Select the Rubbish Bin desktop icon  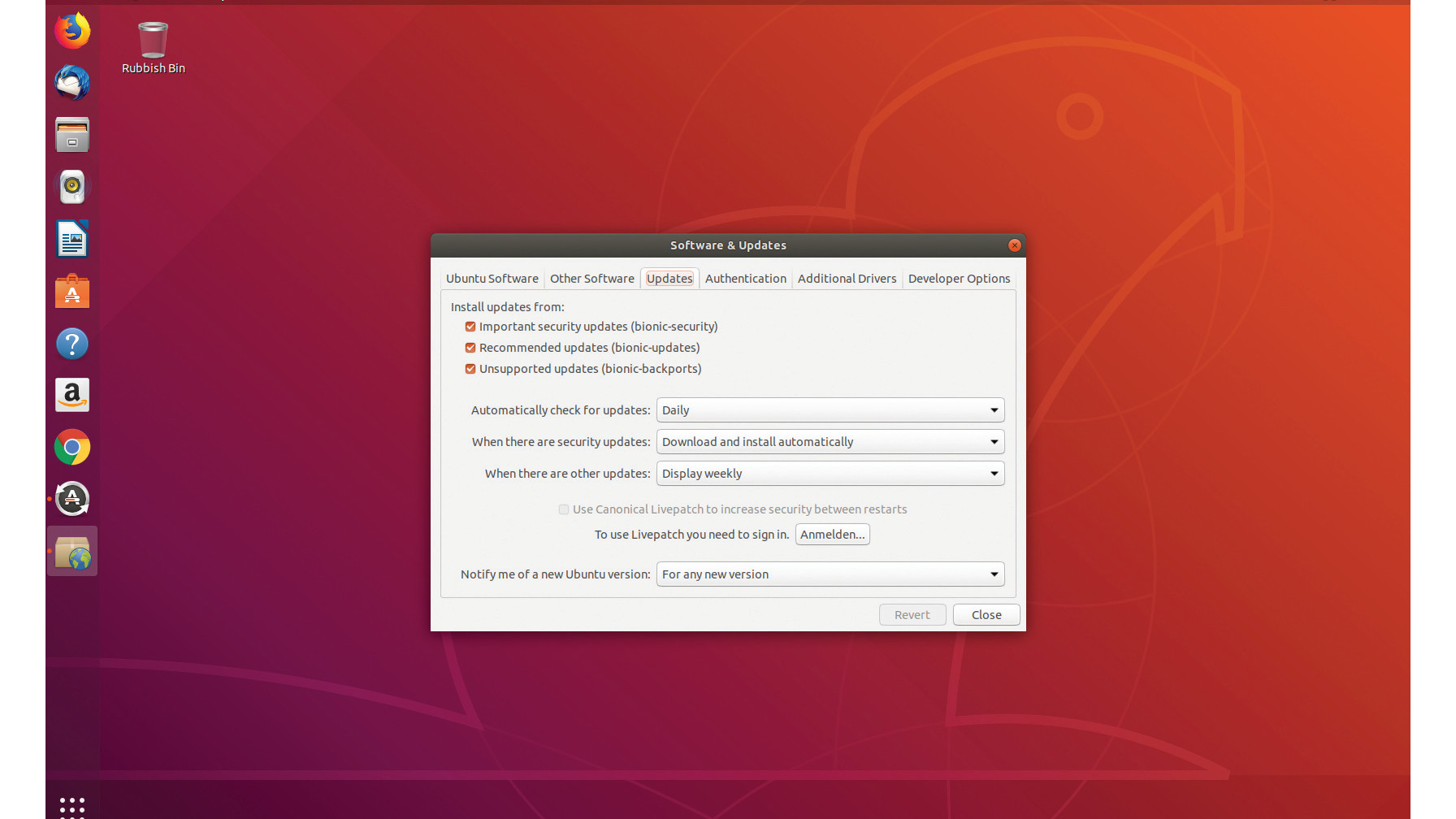(153, 48)
